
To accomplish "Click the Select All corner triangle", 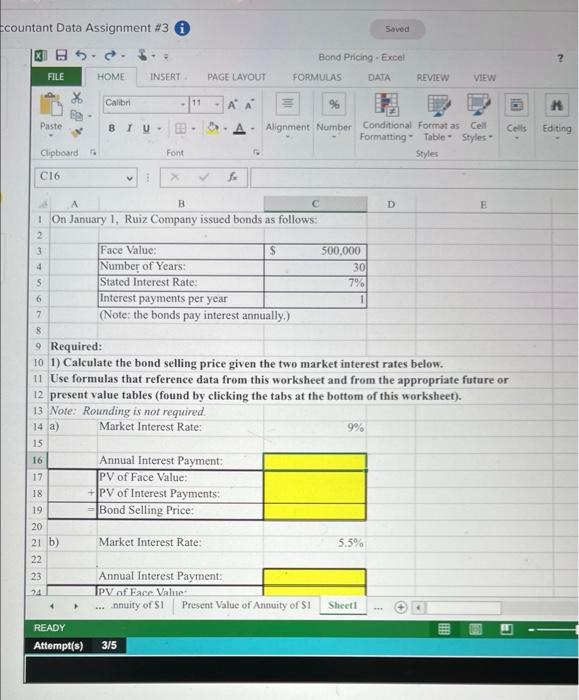I will point(43,204).
